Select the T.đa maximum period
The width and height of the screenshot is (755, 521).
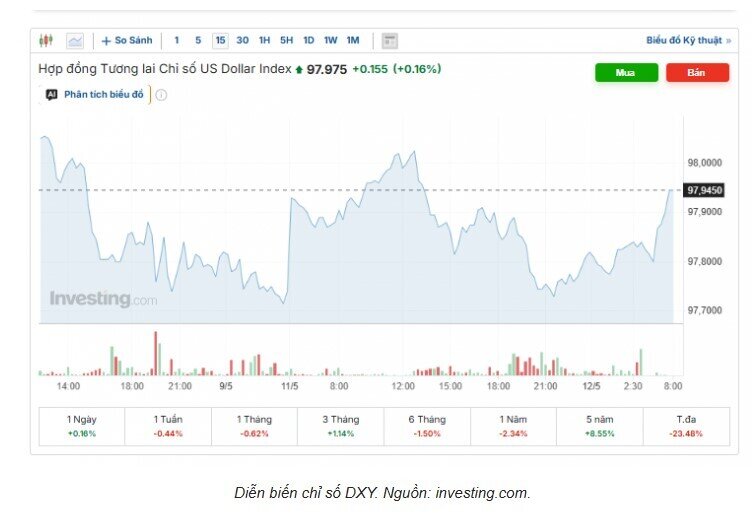tap(686, 426)
